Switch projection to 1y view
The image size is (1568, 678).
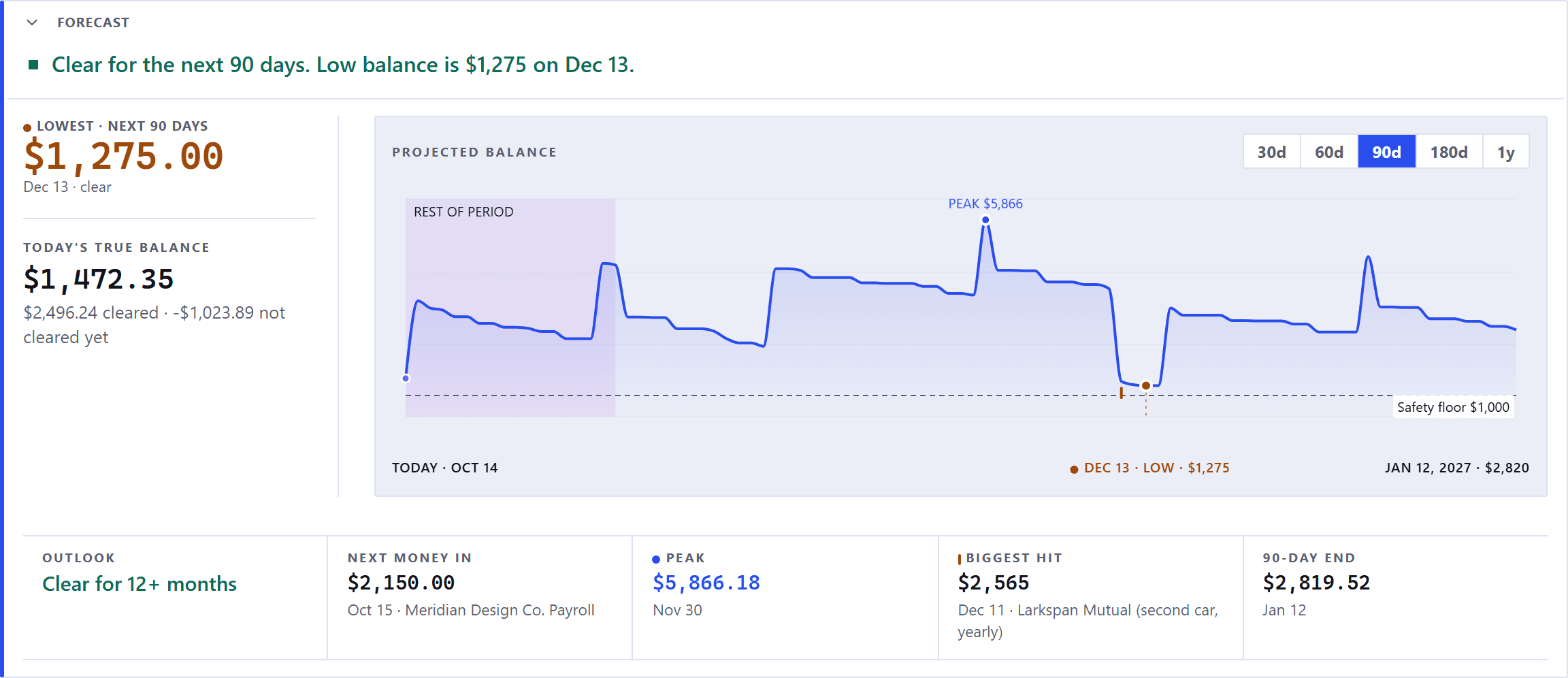coord(1505,152)
